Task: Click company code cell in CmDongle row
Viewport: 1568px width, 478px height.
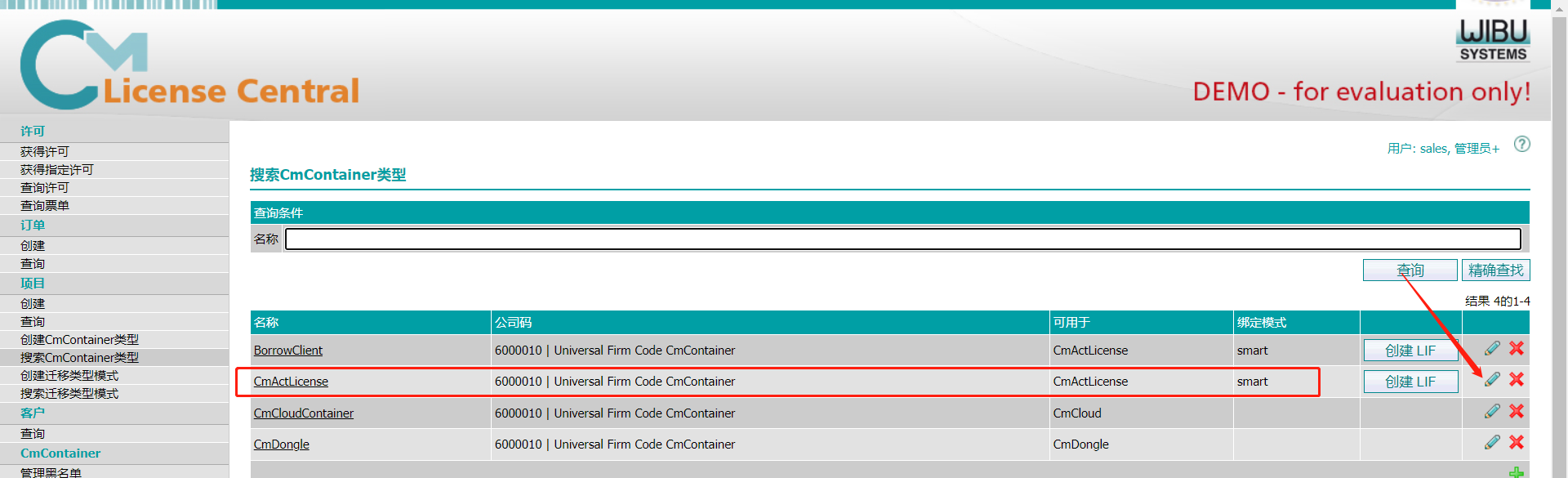Action: click(770, 444)
